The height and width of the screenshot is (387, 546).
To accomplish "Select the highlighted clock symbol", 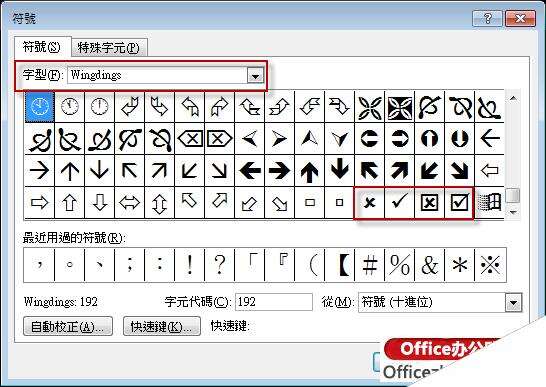I will pos(40,107).
